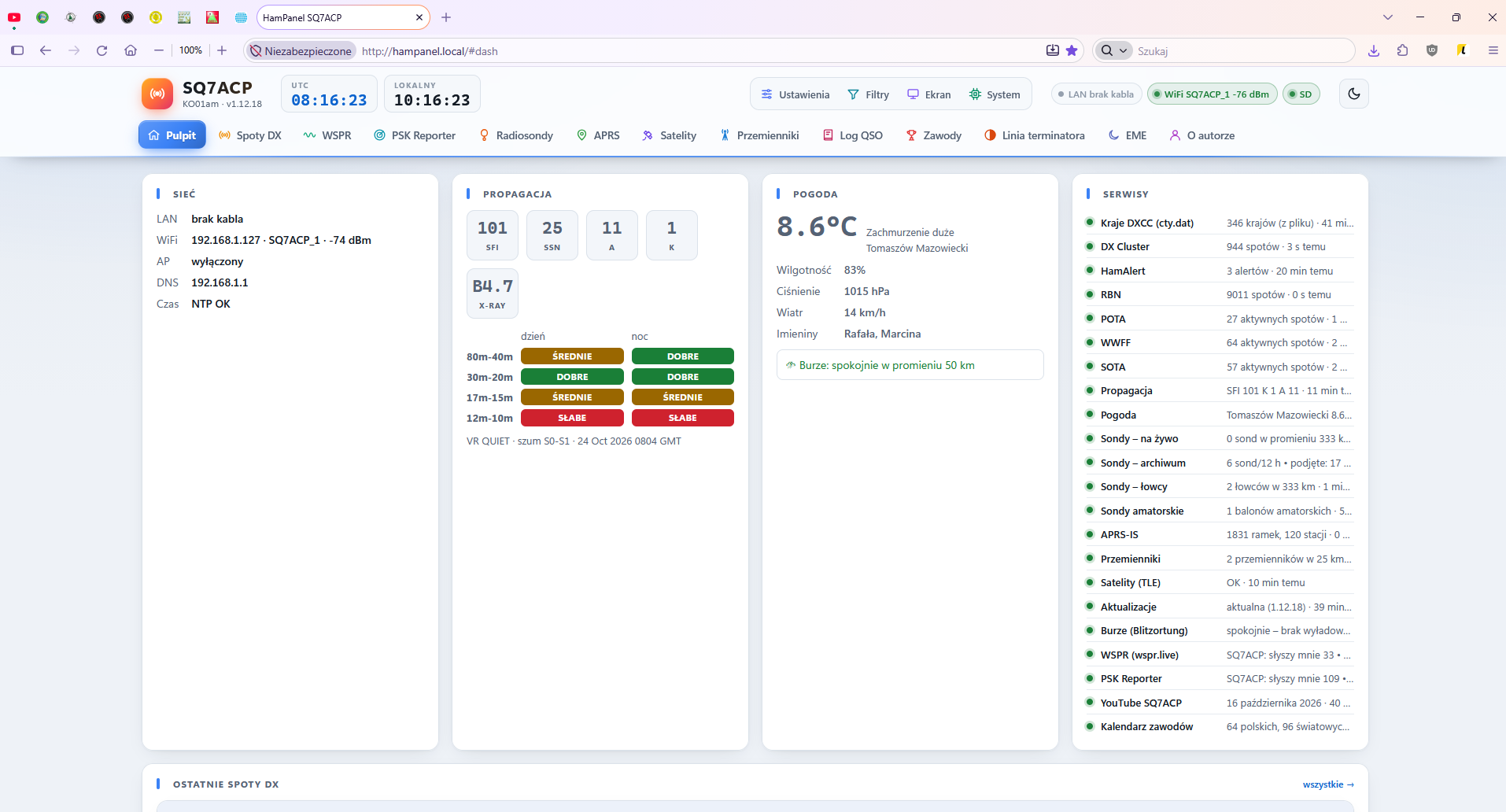
Task: Click the 'wszystkie →' link for DX spots
Action: (1328, 784)
